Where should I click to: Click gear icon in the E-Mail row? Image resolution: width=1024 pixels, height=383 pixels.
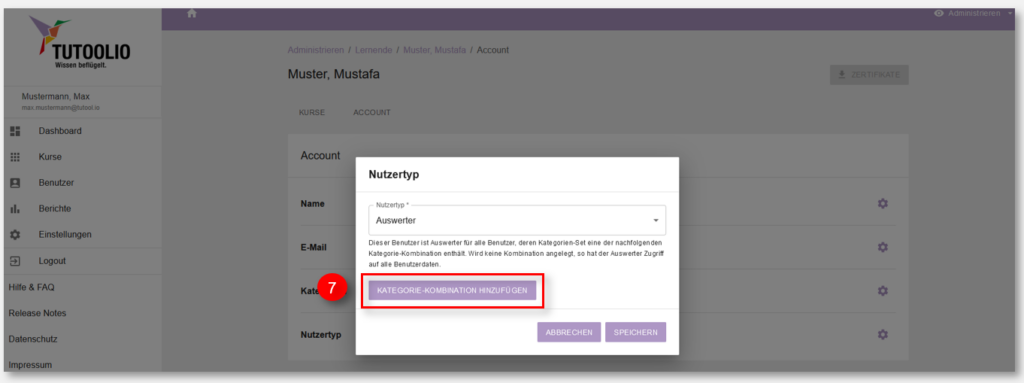[882, 247]
